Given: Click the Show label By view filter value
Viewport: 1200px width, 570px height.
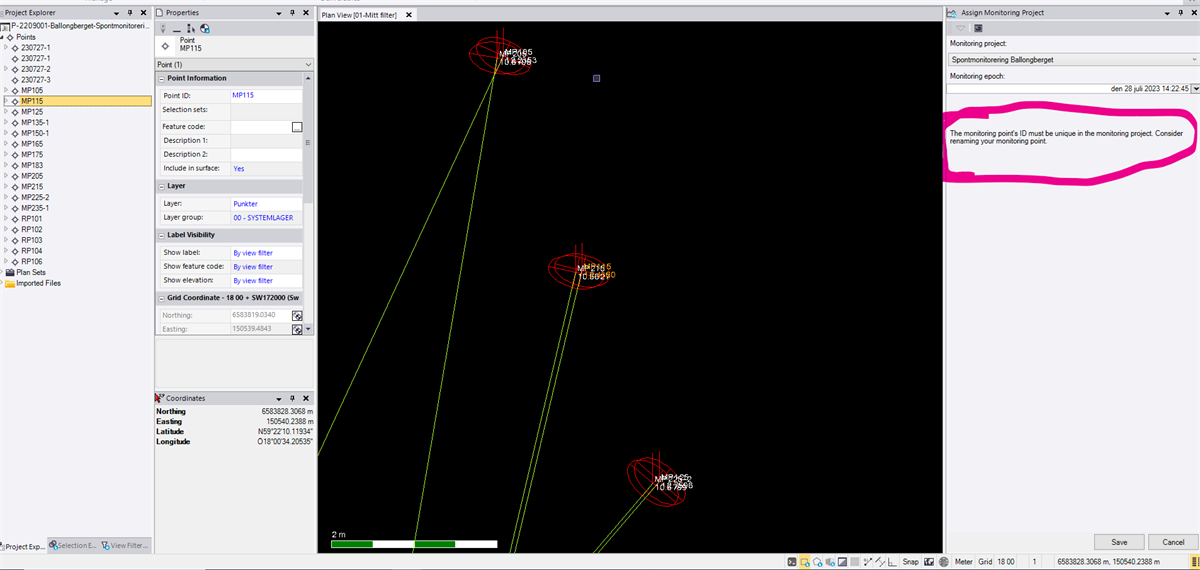Looking at the screenshot, I should [x=253, y=253].
